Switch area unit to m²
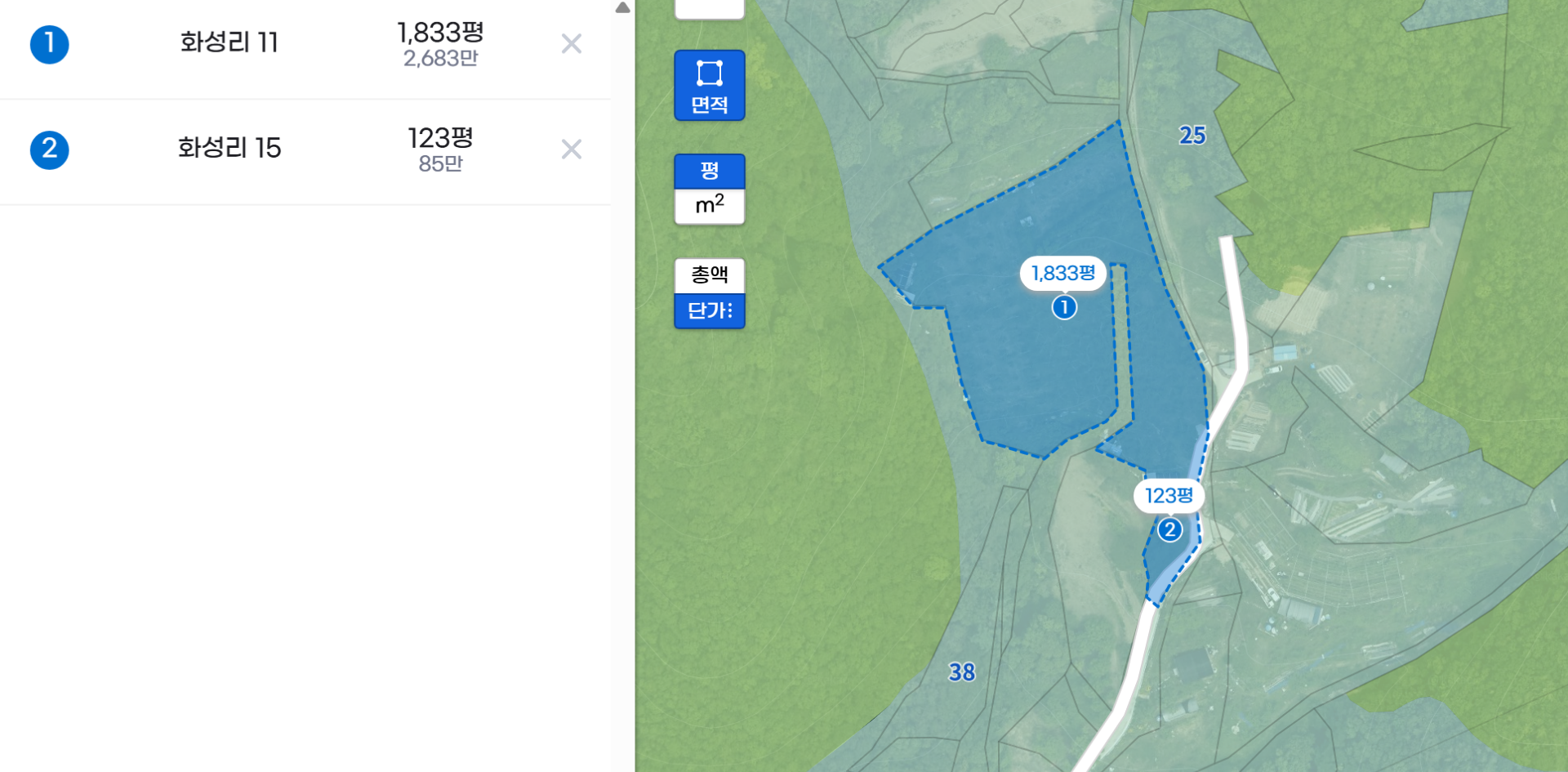Screen dimensions: 1568x772 (709, 206)
